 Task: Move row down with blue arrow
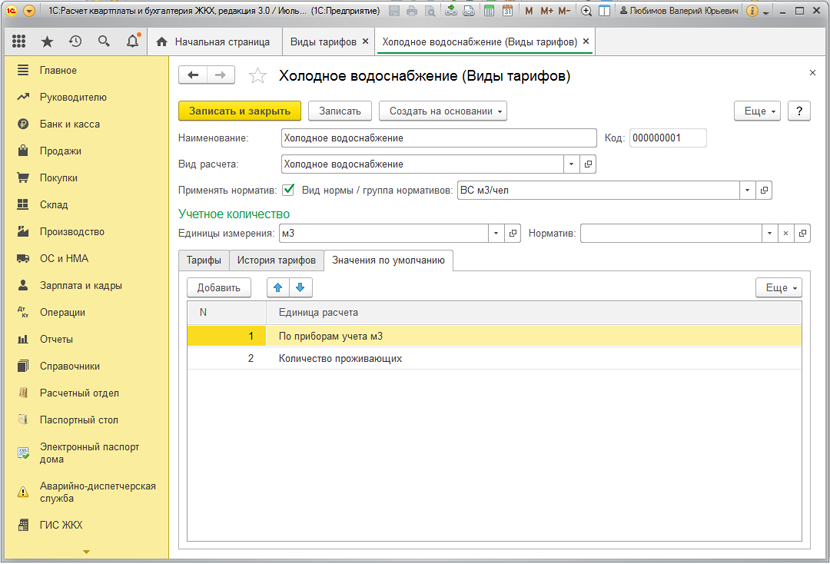[300, 288]
